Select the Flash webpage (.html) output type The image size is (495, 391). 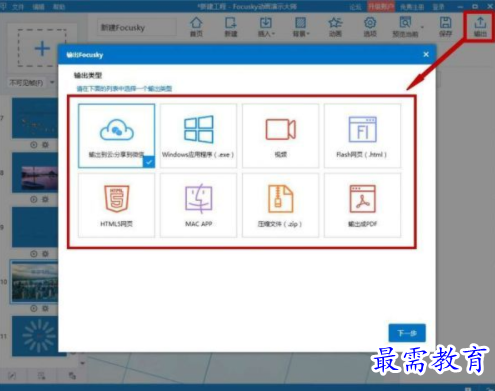click(362, 136)
